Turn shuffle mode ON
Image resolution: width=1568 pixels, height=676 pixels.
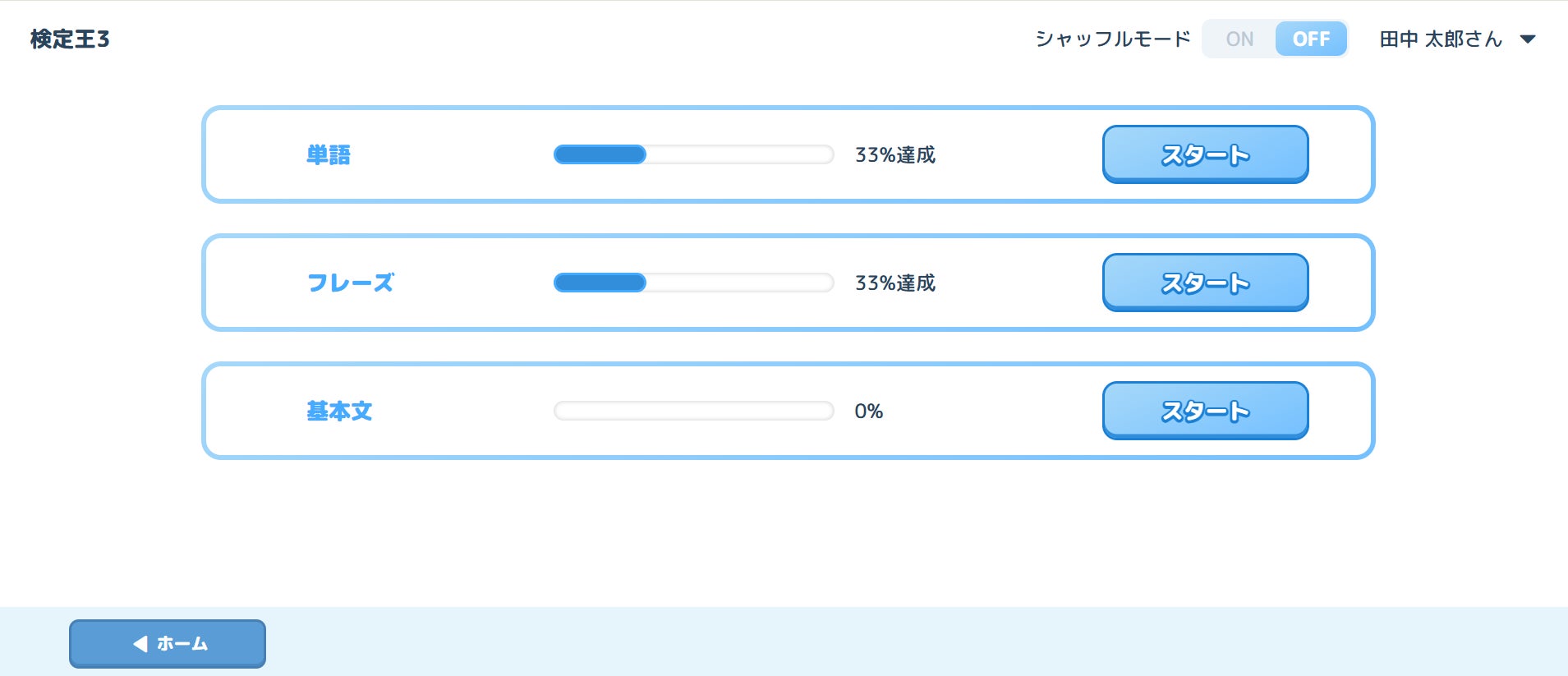[1239, 39]
